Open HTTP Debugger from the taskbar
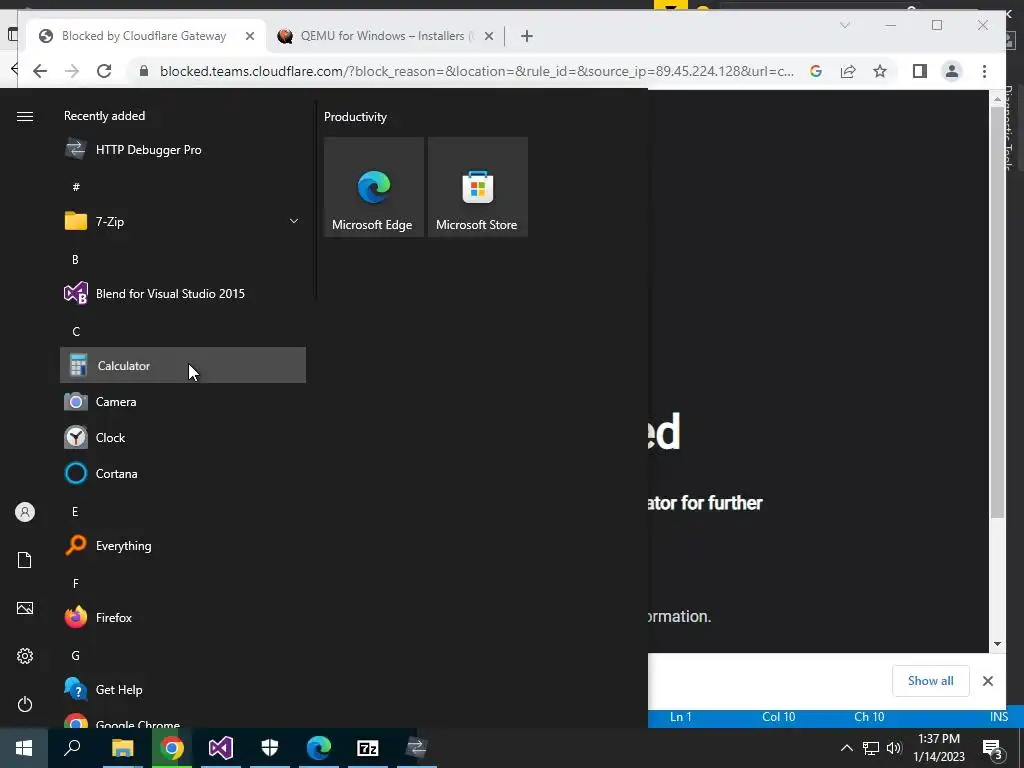The image size is (1024, 768). click(x=416, y=748)
